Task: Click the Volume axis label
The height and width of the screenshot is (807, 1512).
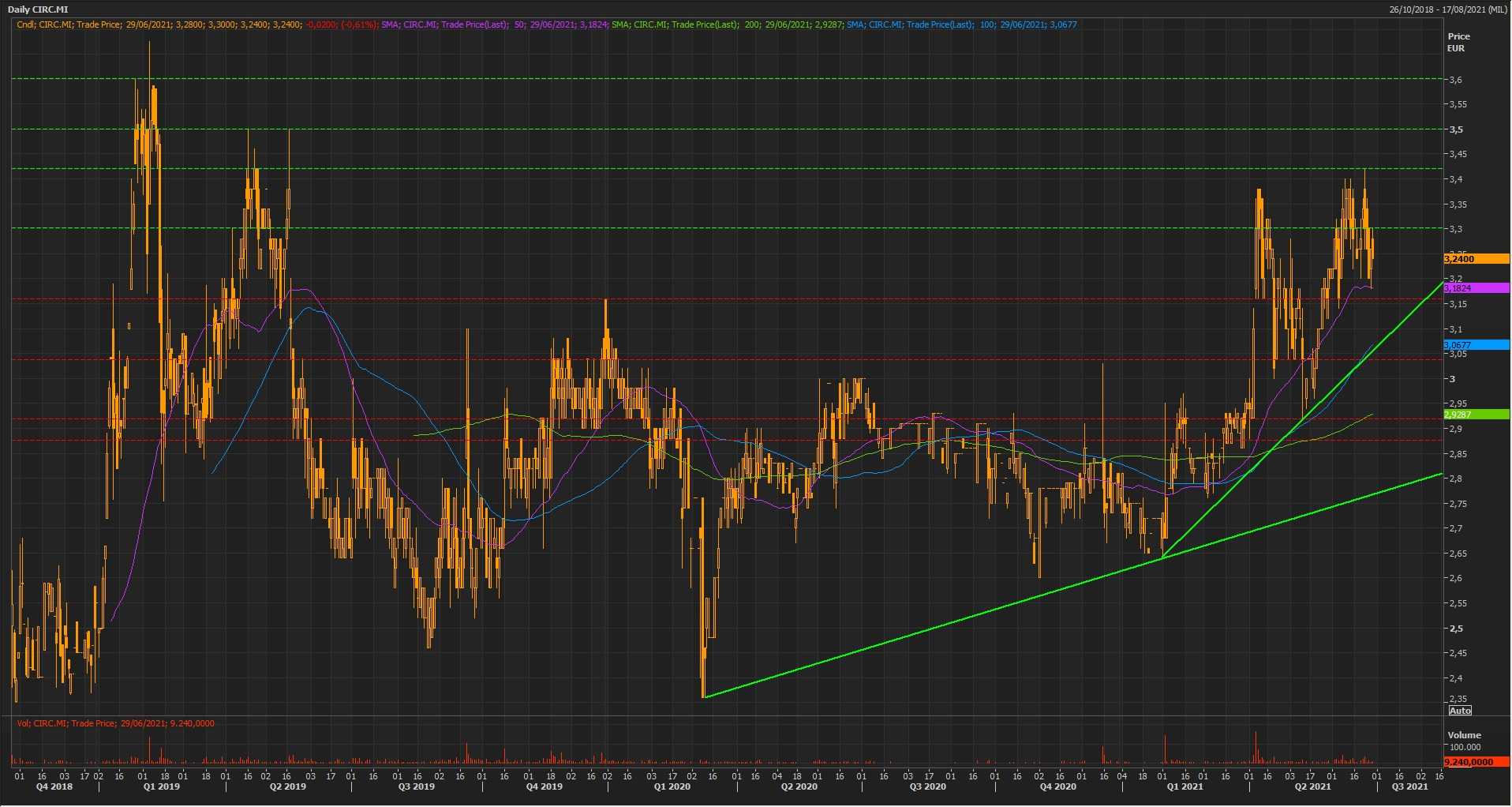Action: (x=1464, y=735)
